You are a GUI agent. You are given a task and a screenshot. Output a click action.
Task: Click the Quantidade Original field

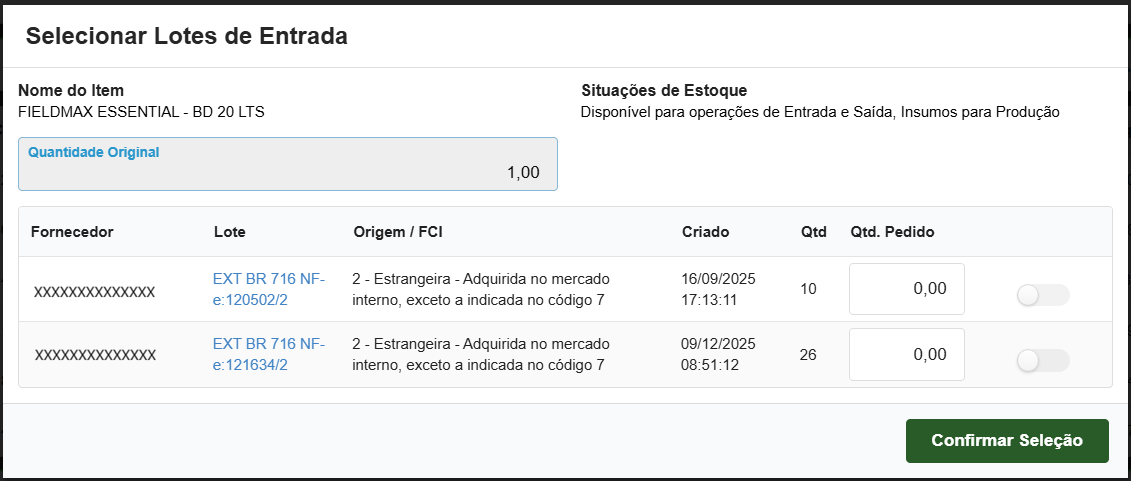tap(288, 165)
